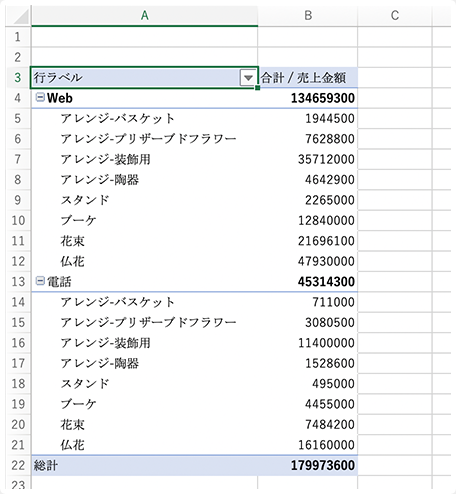Click the value 3080500
The width and height of the screenshot is (456, 494).
coord(330,322)
